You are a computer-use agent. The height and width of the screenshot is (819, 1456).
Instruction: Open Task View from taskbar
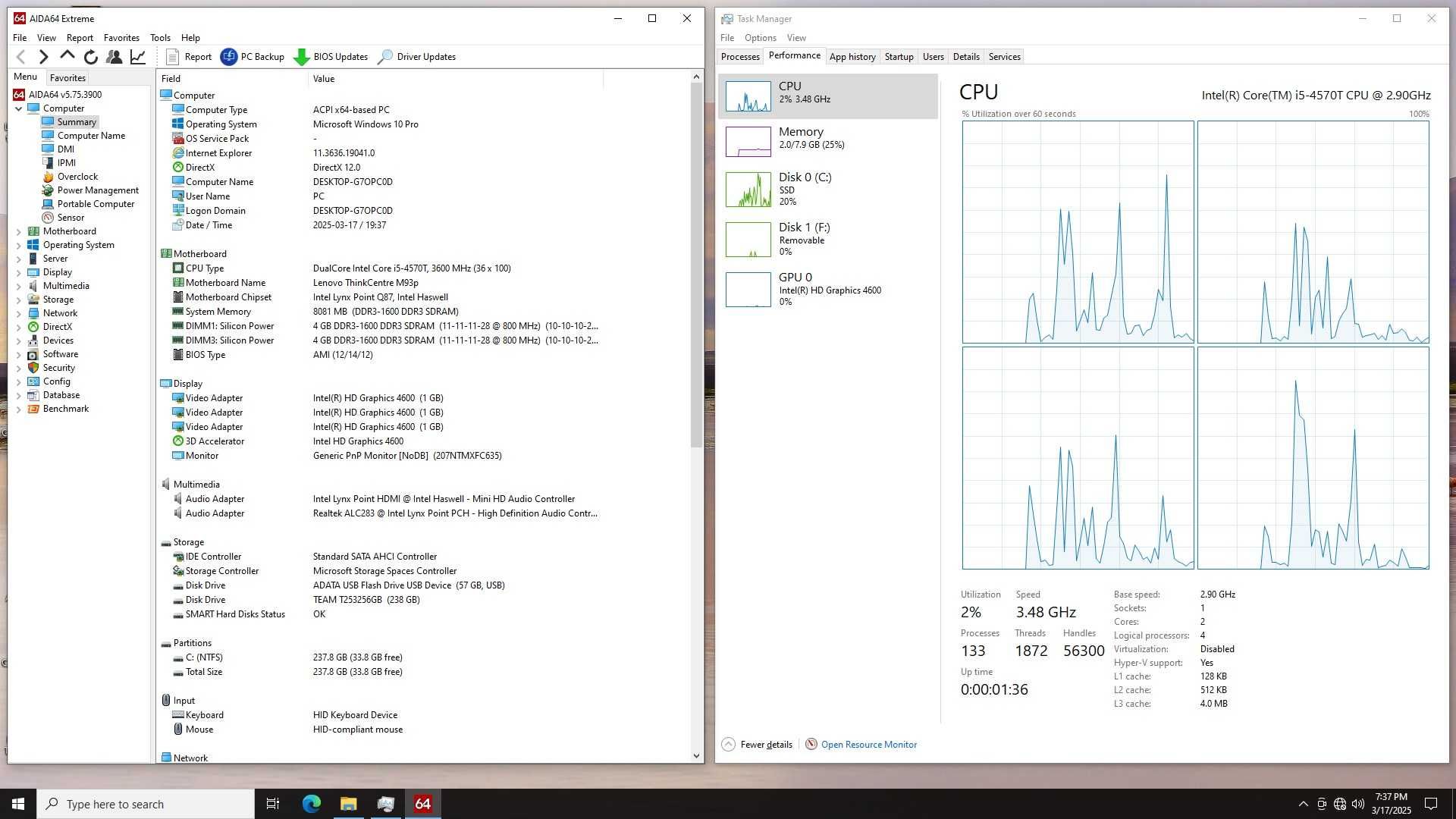(273, 804)
